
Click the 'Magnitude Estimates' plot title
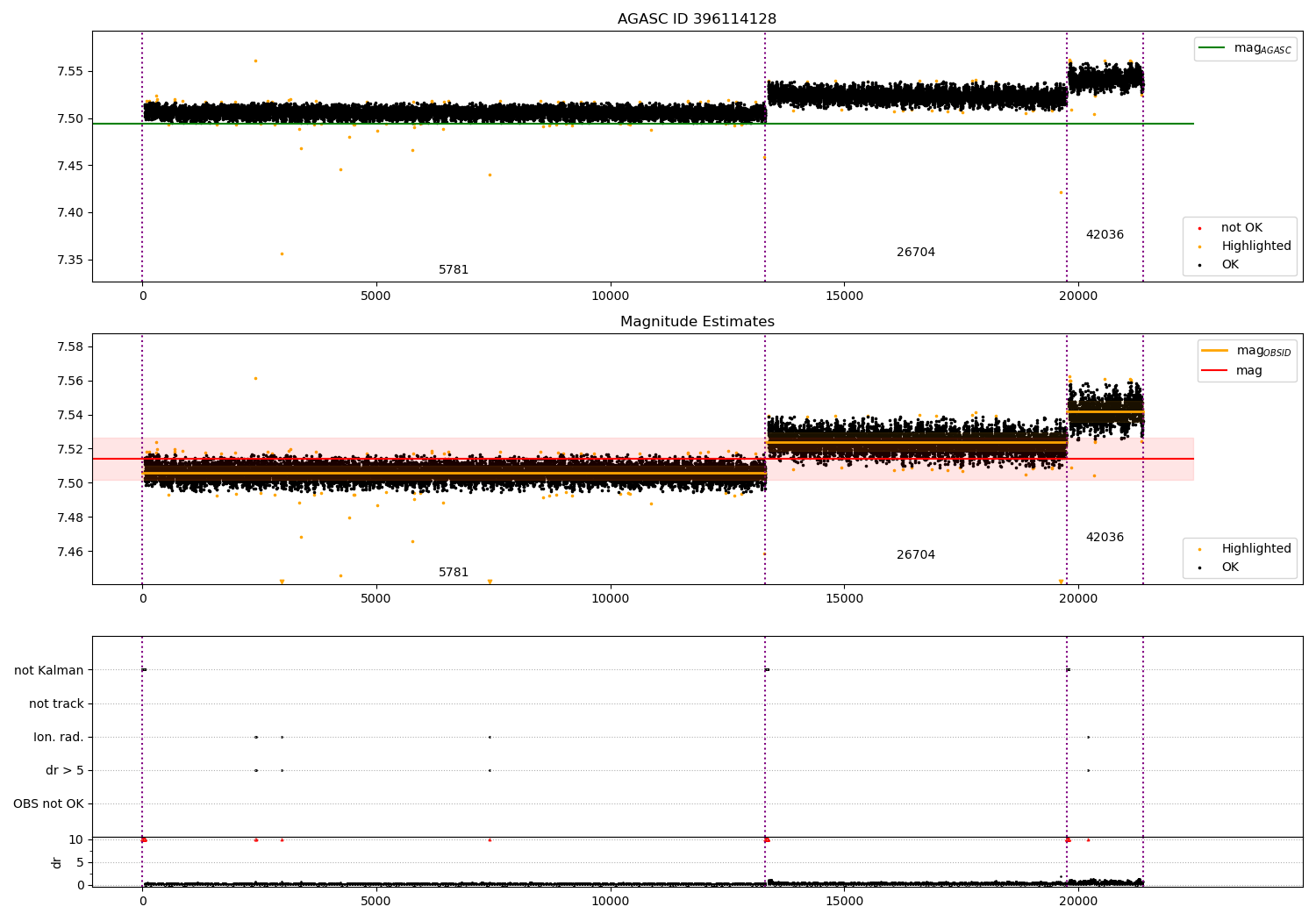pos(697,322)
